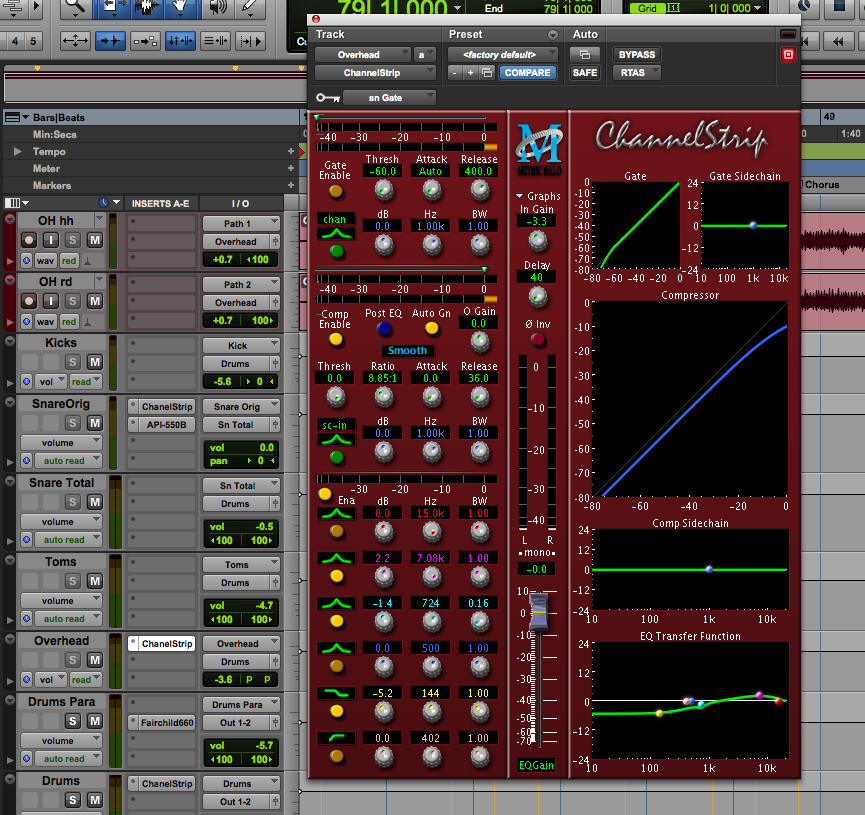
Task: Click the BYPASS button
Action: point(637,55)
